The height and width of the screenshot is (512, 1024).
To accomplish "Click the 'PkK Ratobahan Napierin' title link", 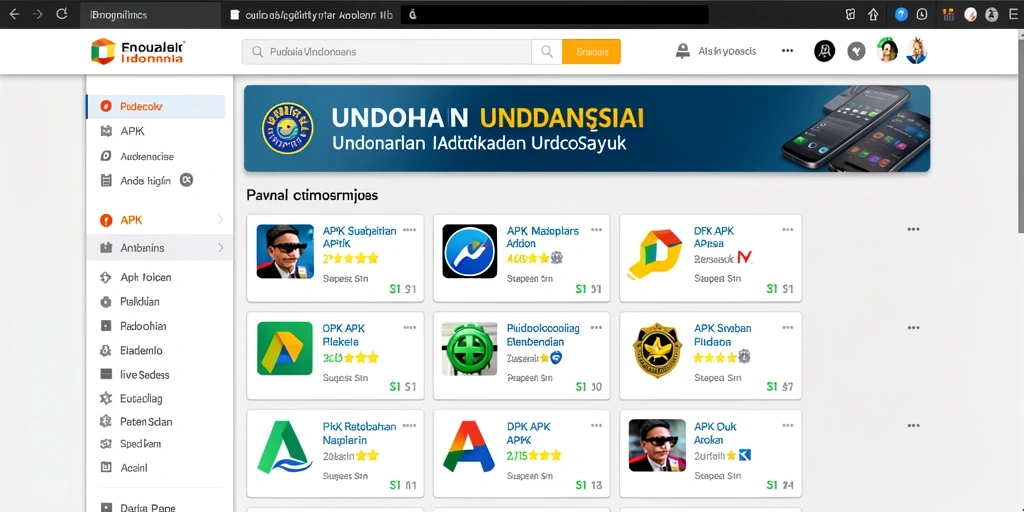I will click(x=359, y=433).
